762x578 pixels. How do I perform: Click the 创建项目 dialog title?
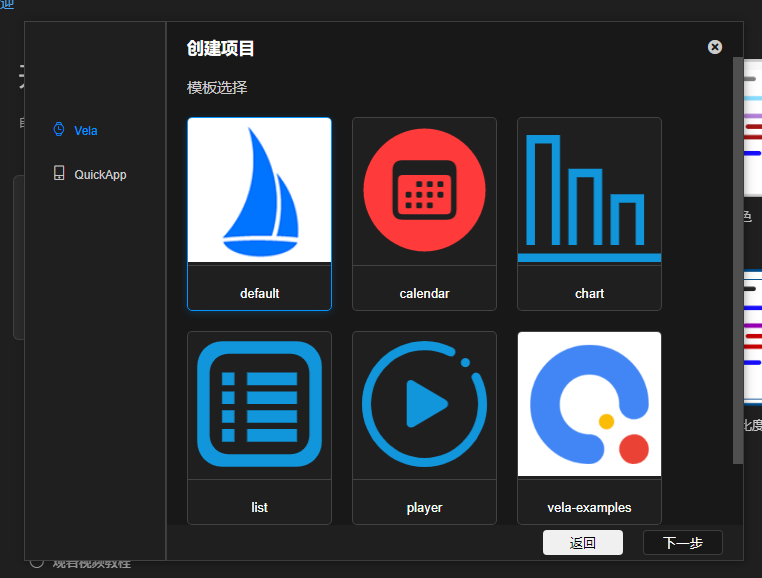tap(220, 48)
